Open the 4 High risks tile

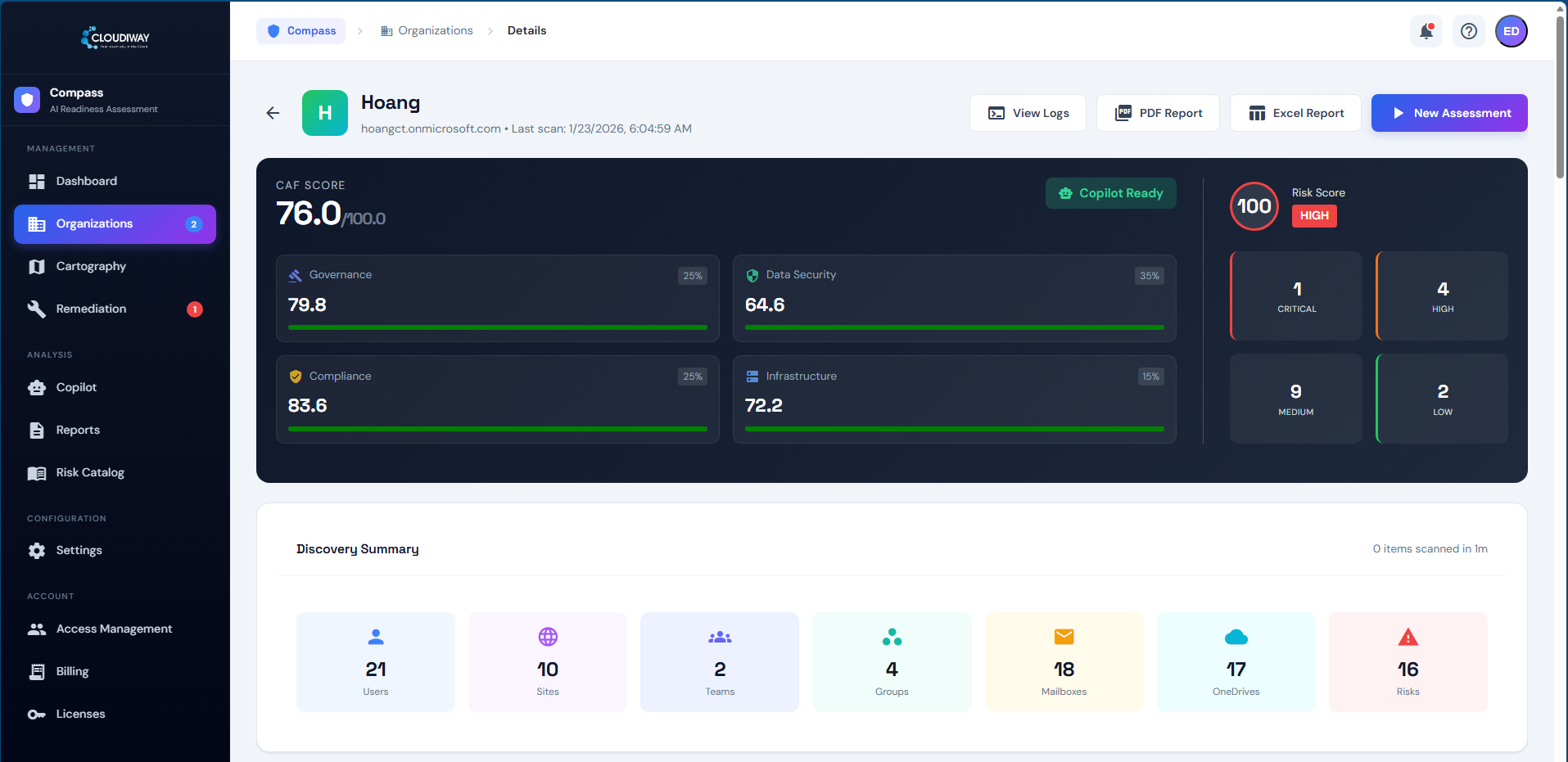[x=1442, y=296]
